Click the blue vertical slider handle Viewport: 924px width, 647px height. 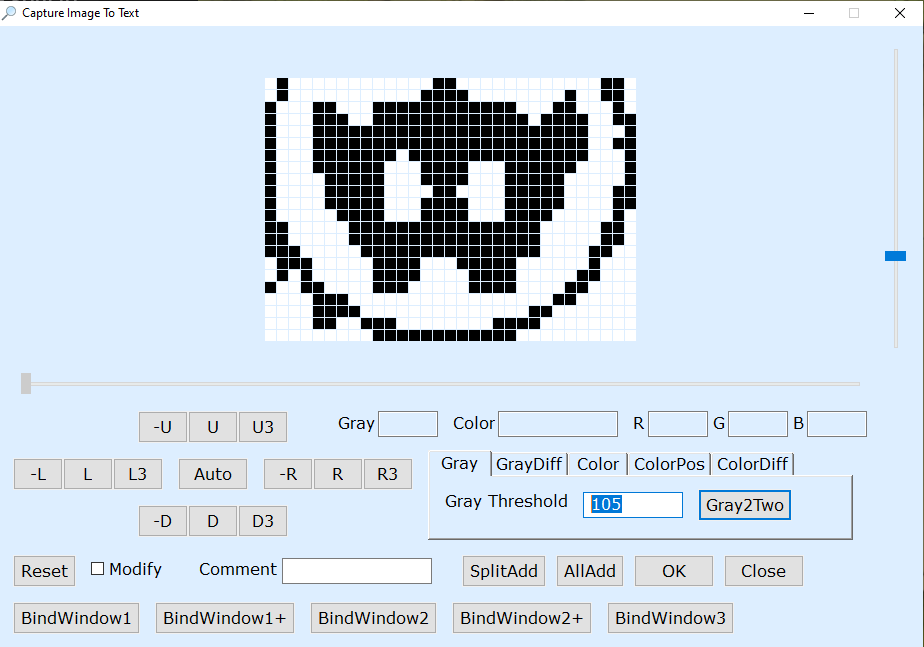tap(896, 256)
